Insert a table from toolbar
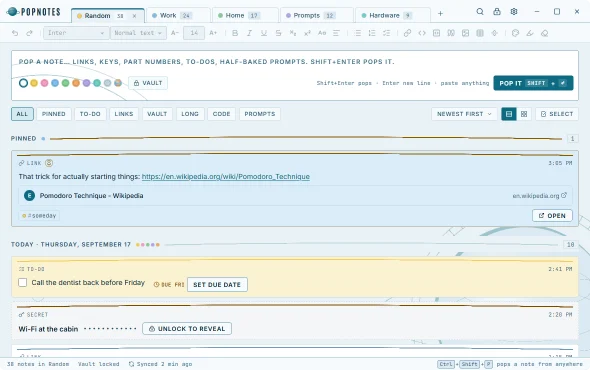590x370 pixels. tap(480, 33)
